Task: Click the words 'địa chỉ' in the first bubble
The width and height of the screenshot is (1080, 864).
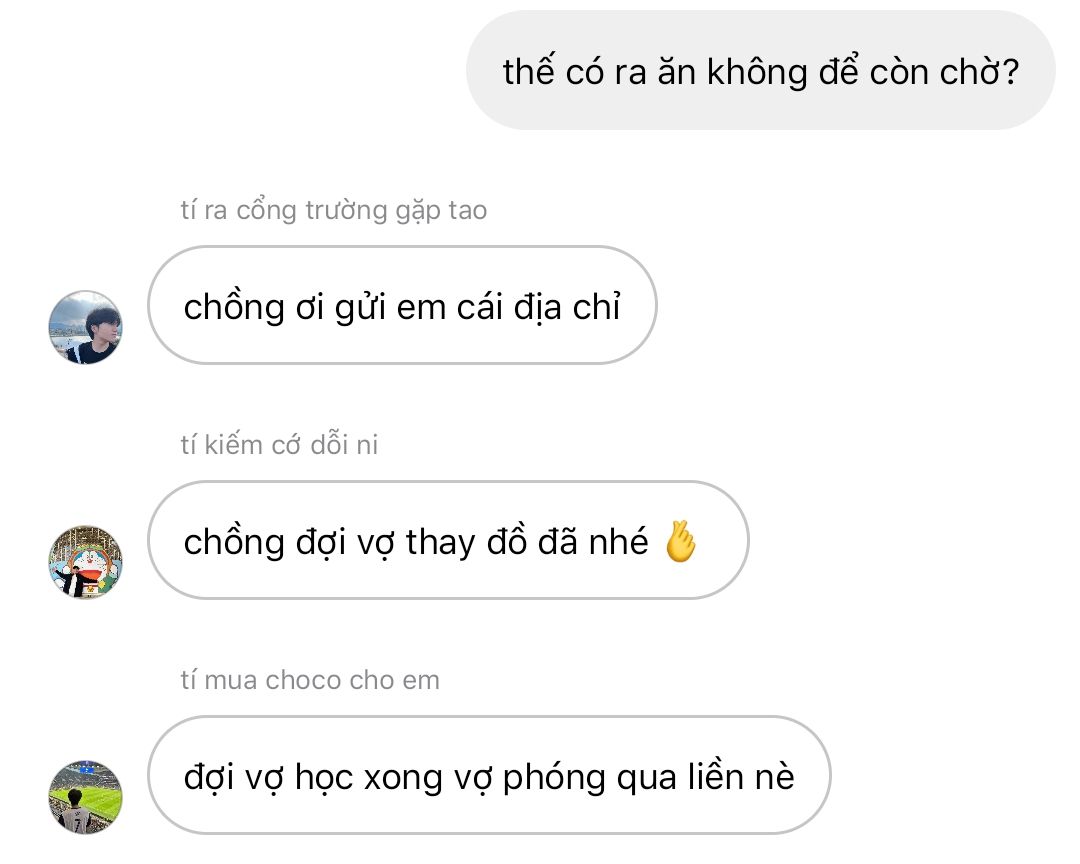Action: [568, 307]
